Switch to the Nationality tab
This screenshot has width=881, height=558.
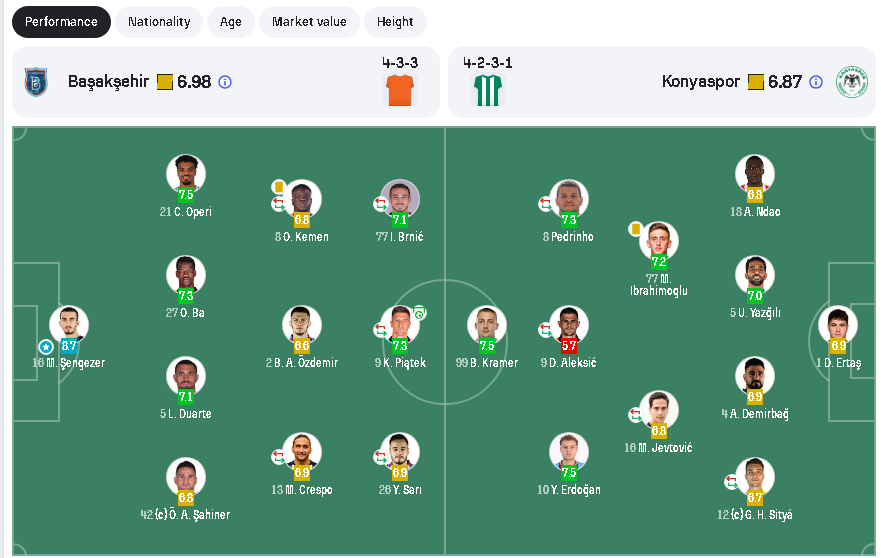(x=159, y=22)
